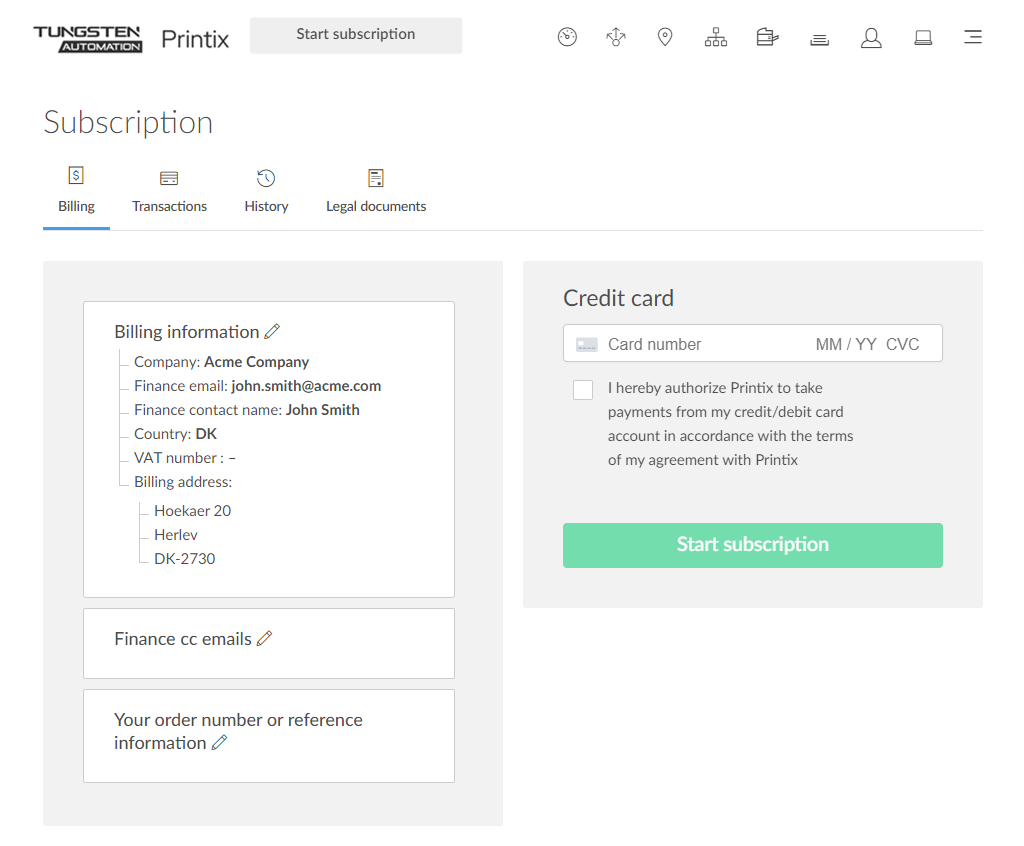Click the green Start subscription button

tap(752, 545)
